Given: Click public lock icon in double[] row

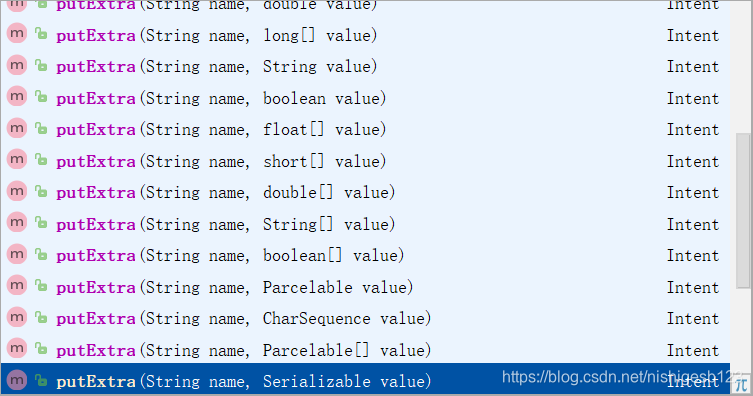Looking at the screenshot, I should coord(41,191).
